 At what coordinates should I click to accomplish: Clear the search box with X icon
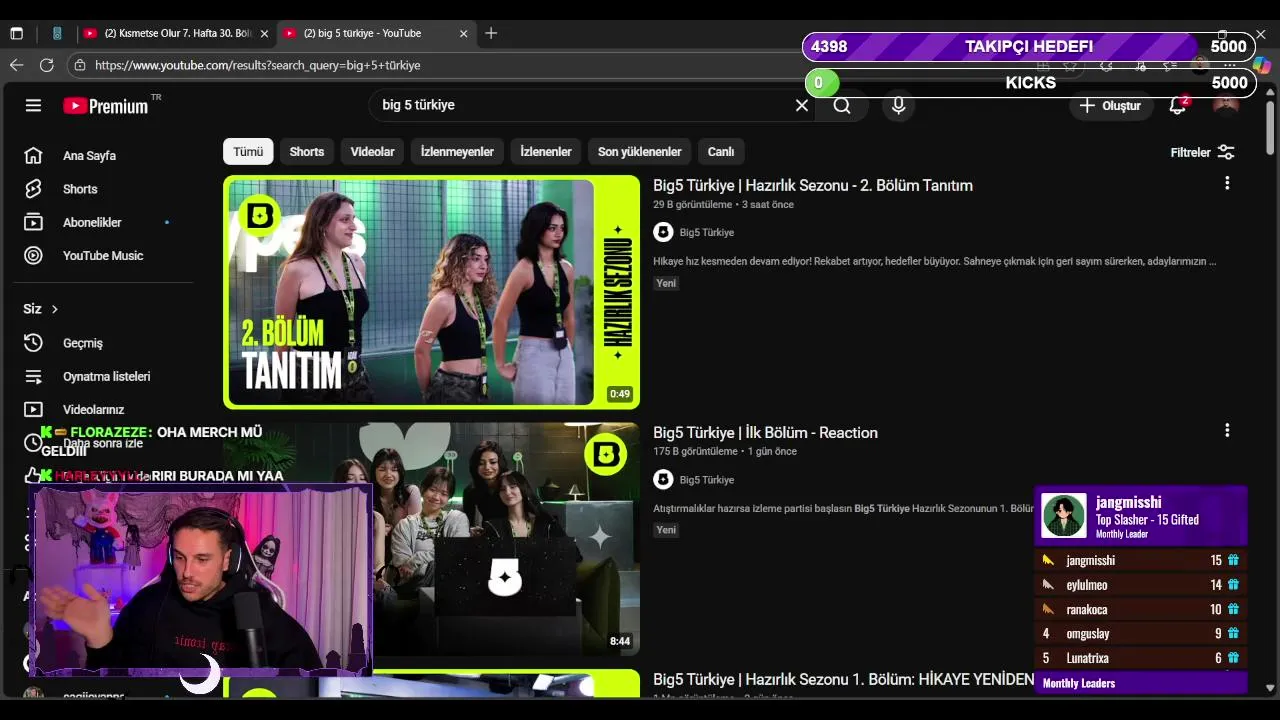(801, 105)
